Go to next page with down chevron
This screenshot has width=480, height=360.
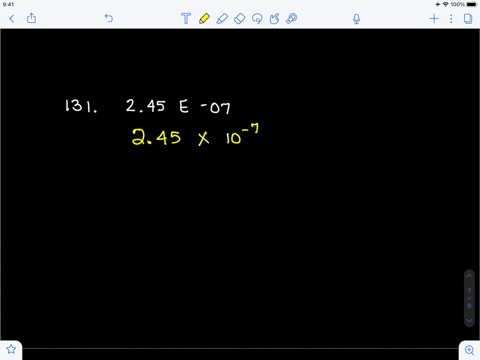tap(469, 321)
